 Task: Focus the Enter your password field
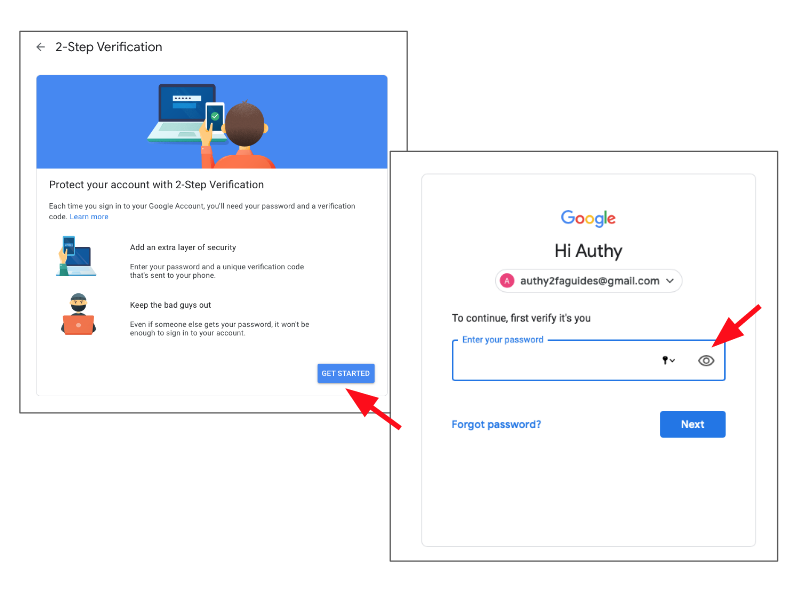[589, 360]
